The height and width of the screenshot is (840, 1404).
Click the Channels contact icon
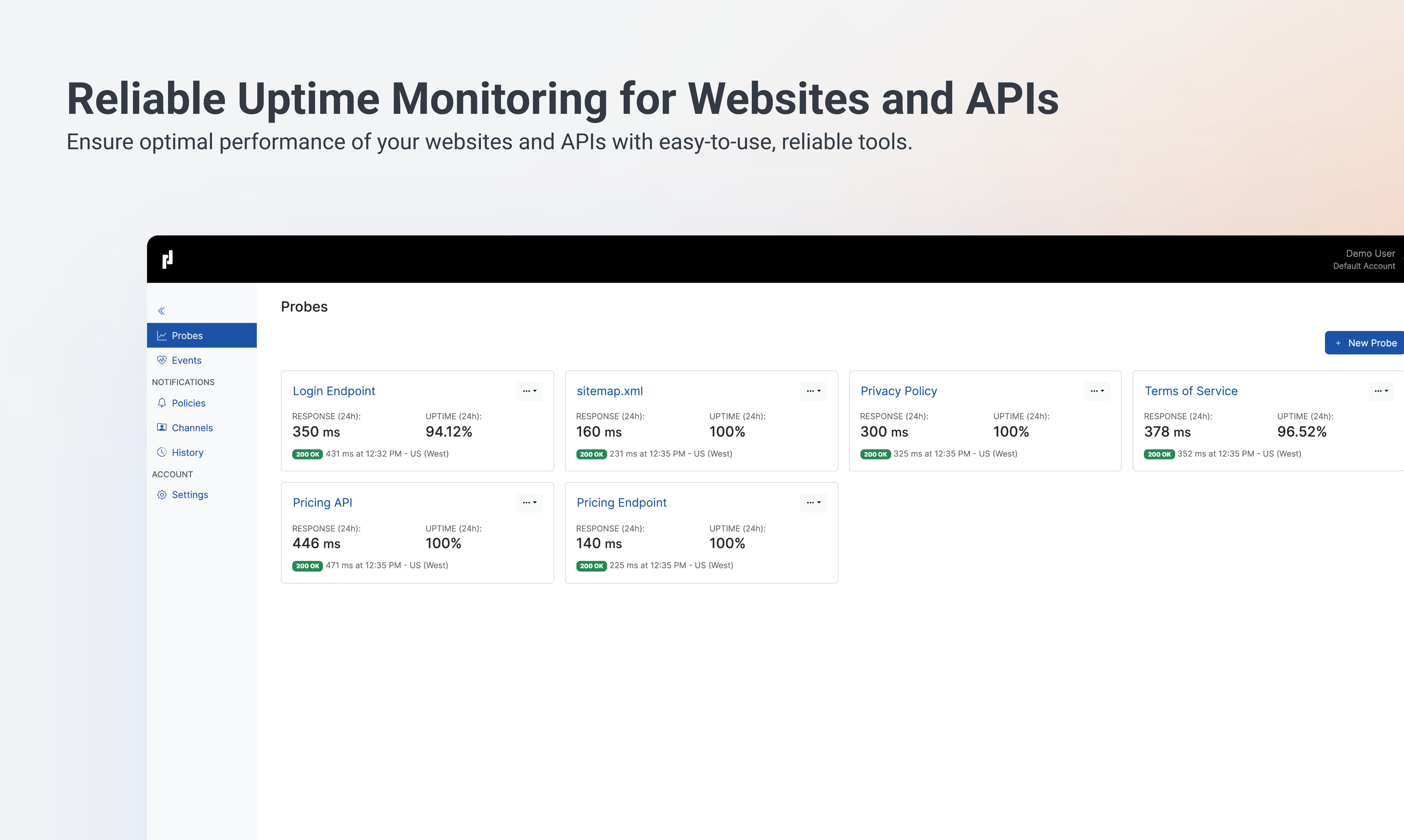click(162, 427)
